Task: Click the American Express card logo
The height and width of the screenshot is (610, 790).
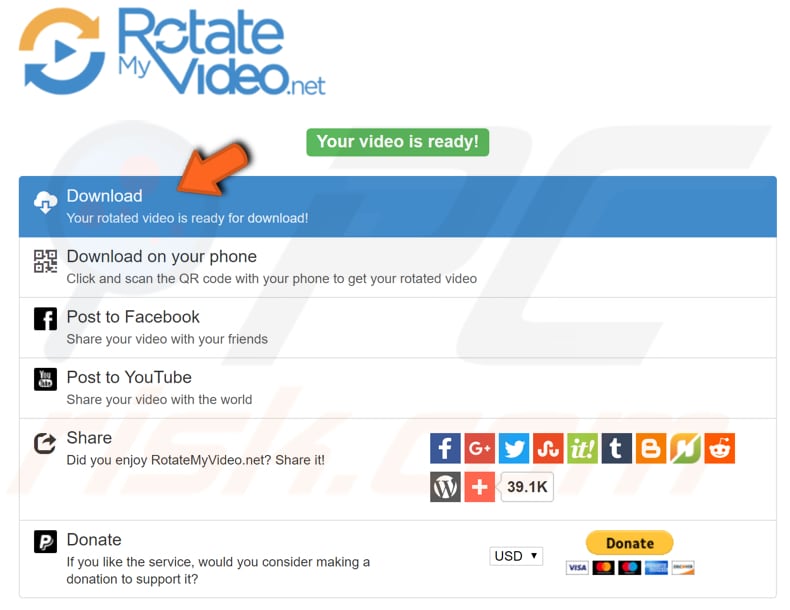Action: (656, 568)
